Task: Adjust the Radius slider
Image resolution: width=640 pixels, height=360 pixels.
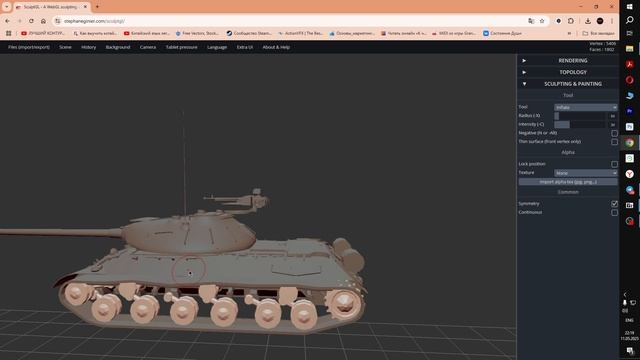Action: (x=580, y=116)
